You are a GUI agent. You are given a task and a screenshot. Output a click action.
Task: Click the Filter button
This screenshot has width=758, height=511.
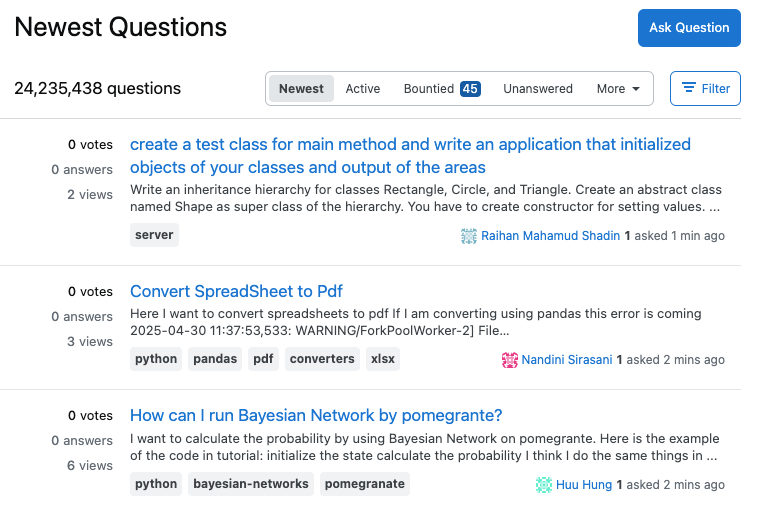(705, 88)
